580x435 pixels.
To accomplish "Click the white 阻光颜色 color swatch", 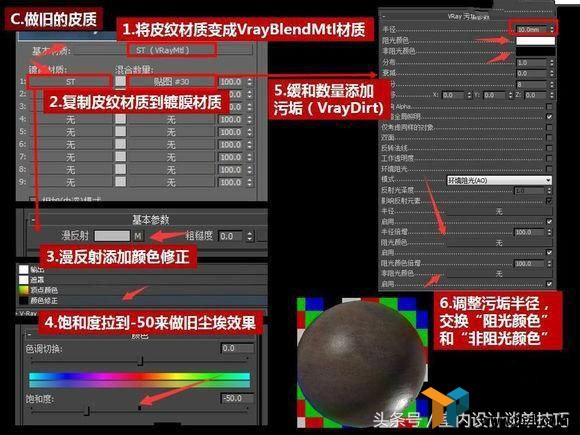I will coord(535,40).
